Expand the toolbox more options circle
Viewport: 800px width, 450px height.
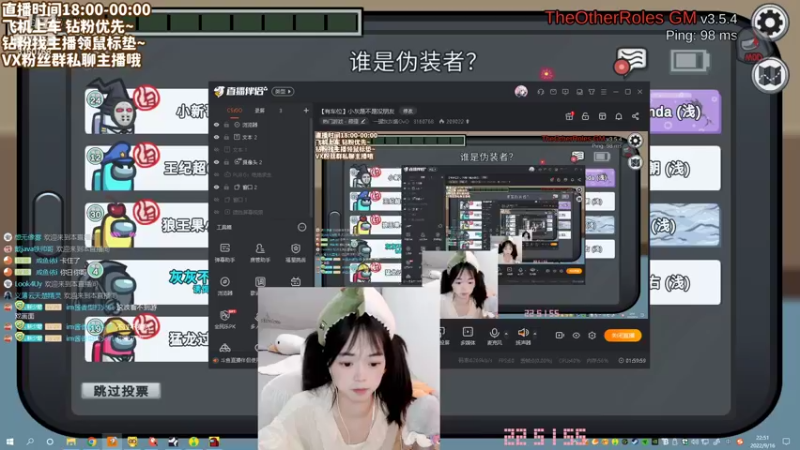coord(302,227)
